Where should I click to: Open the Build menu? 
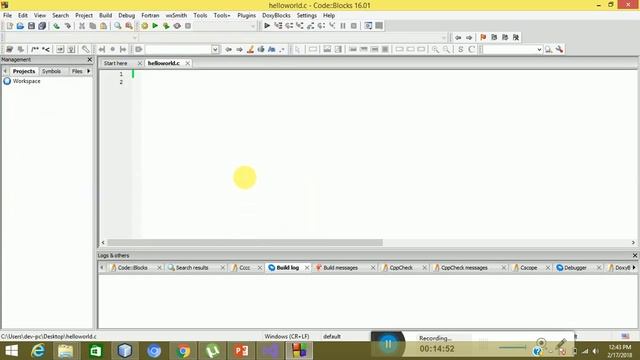[105, 15]
